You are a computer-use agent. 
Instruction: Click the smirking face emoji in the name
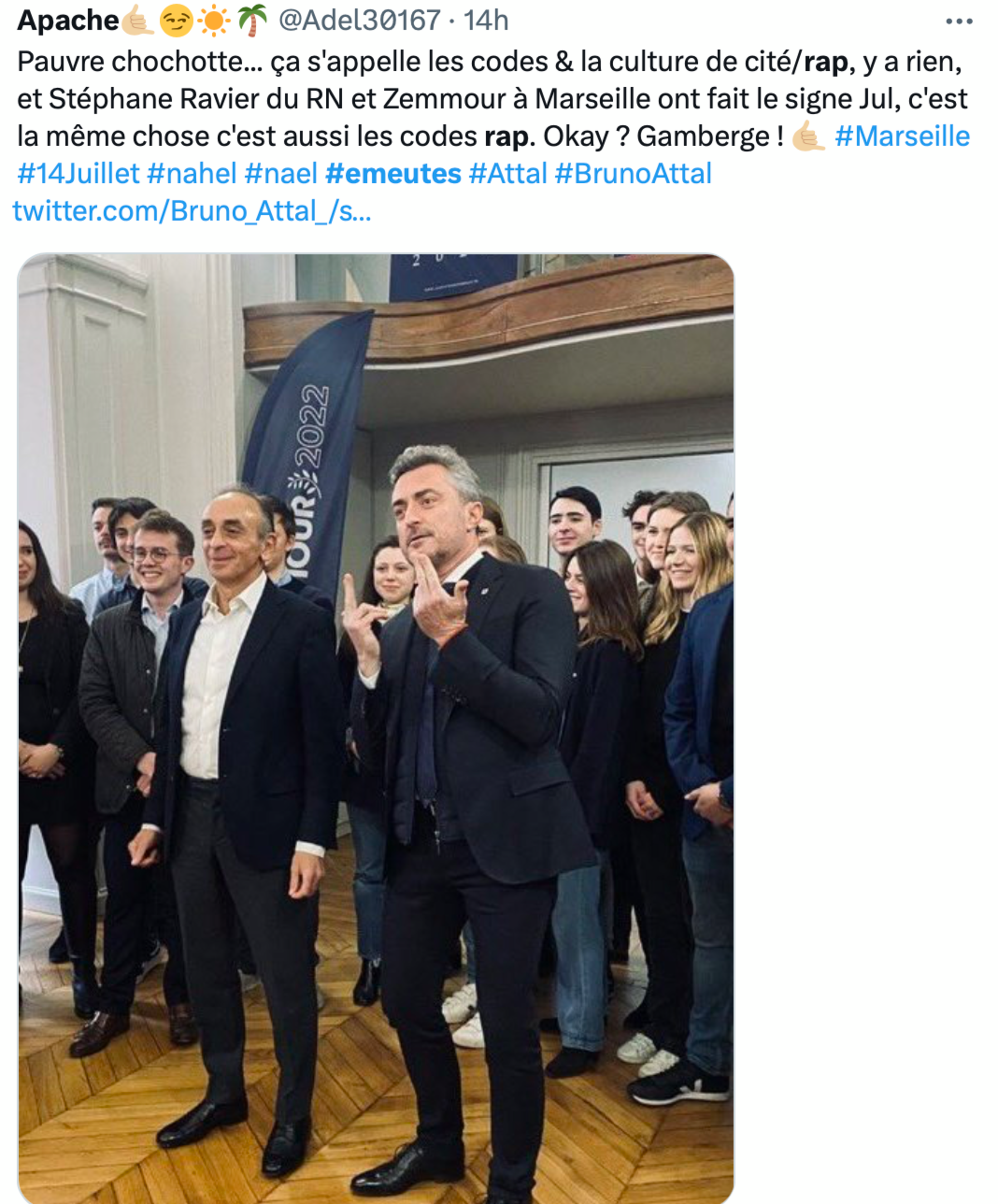coord(176,21)
